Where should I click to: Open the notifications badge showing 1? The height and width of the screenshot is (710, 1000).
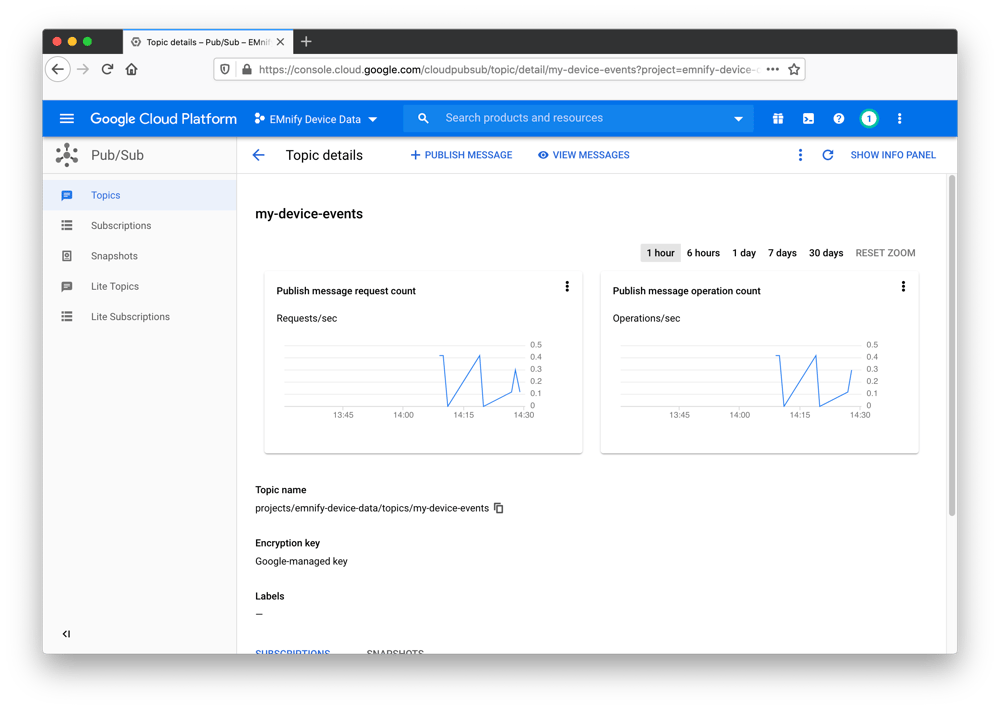coord(869,119)
